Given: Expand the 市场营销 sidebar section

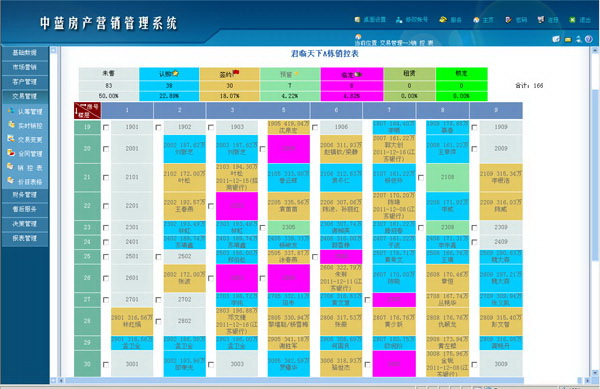Looking at the screenshot, I should pos(25,67).
